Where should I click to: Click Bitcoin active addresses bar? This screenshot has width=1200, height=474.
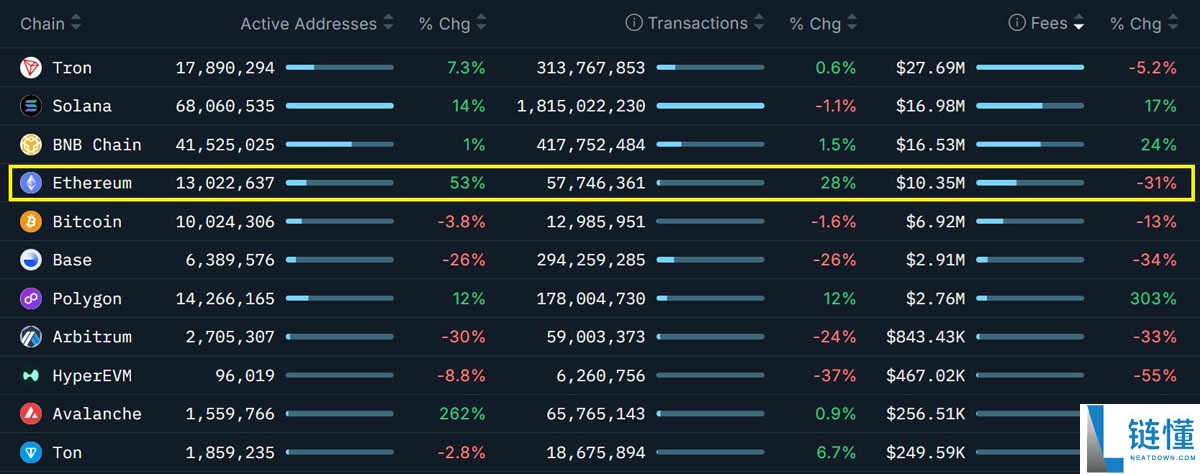point(340,222)
